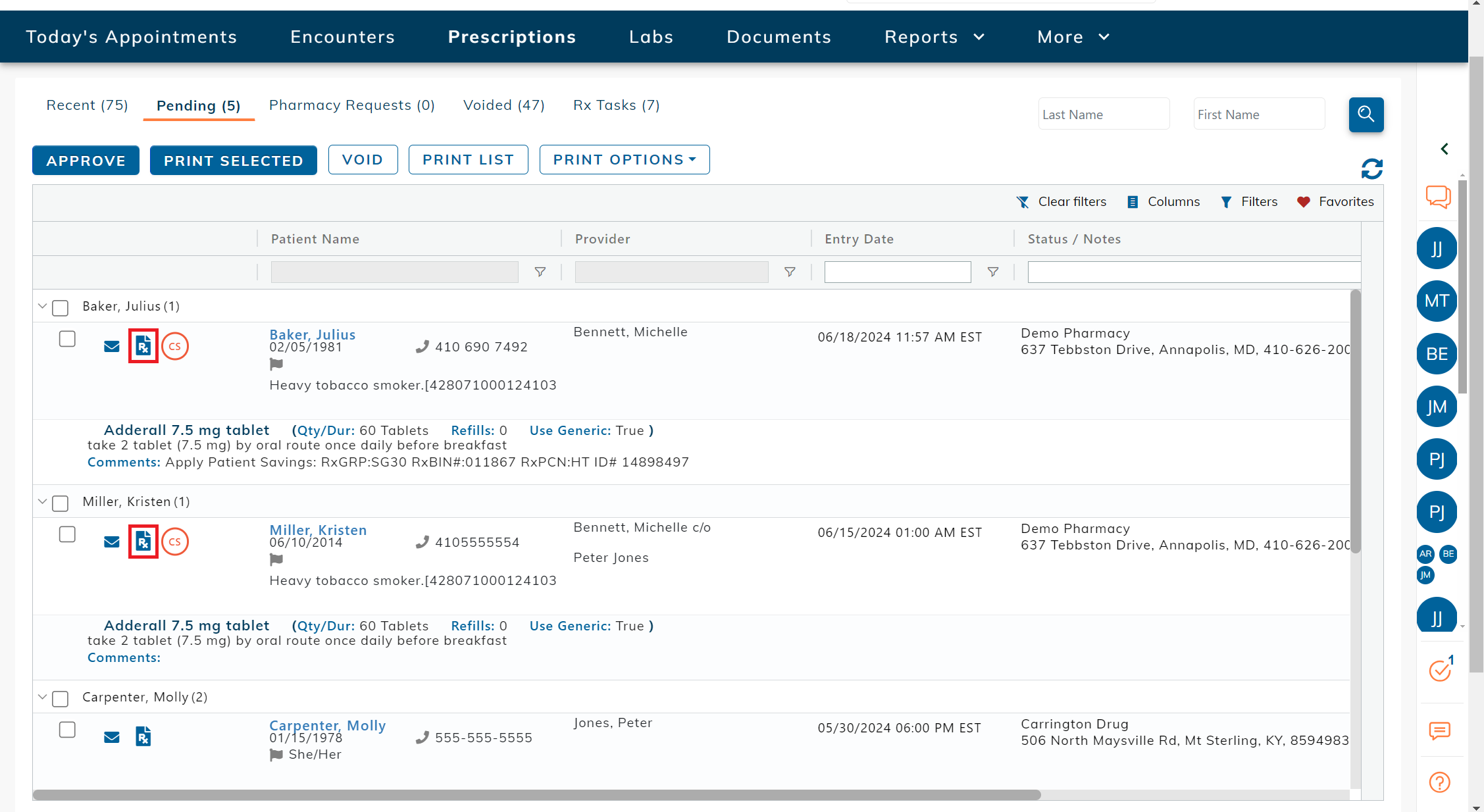Viewport: 1484px width, 812px height.
Task: Switch to the Rx Tasks (7) tab
Action: 617,105
